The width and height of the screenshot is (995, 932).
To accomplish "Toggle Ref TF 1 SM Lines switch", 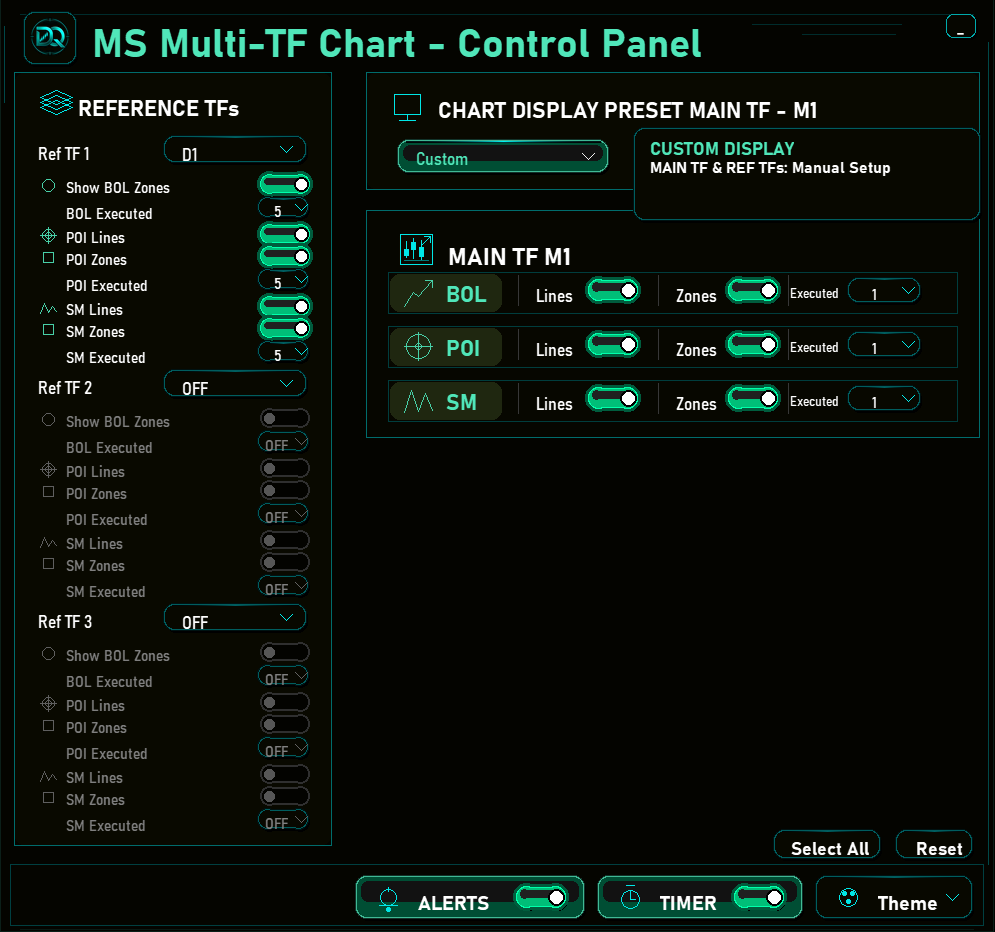I will 284,307.
